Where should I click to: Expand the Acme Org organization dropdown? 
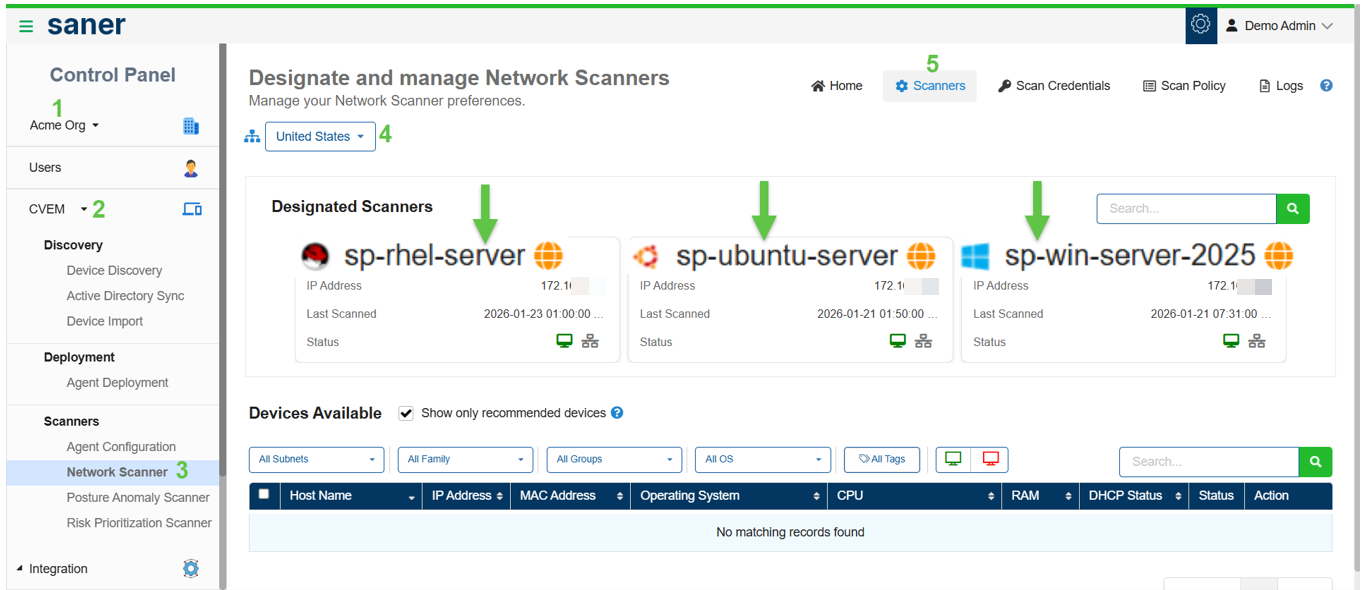click(64, 125)
